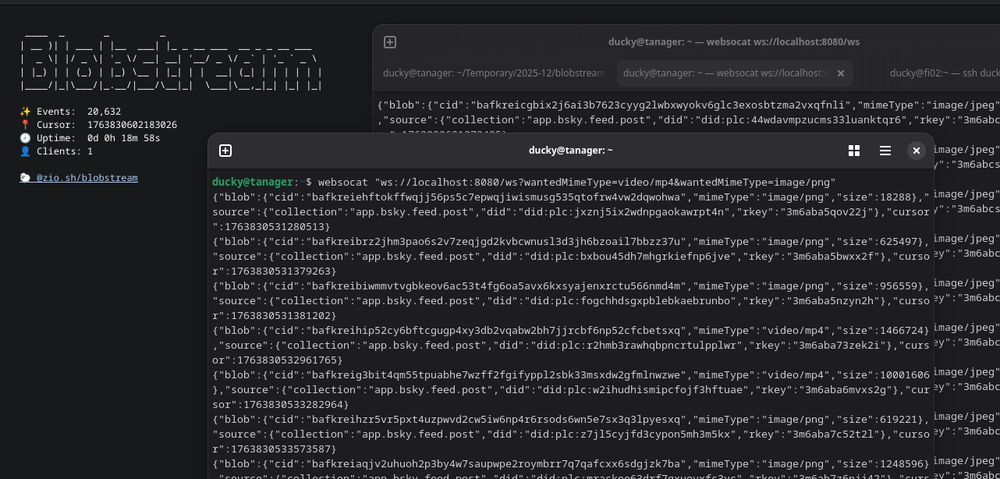This screenshot has width=1000, height=479.
Task: Click did:plc:bxbou45dh7mhgrkiefnp6jve
Action: [633, 256]
